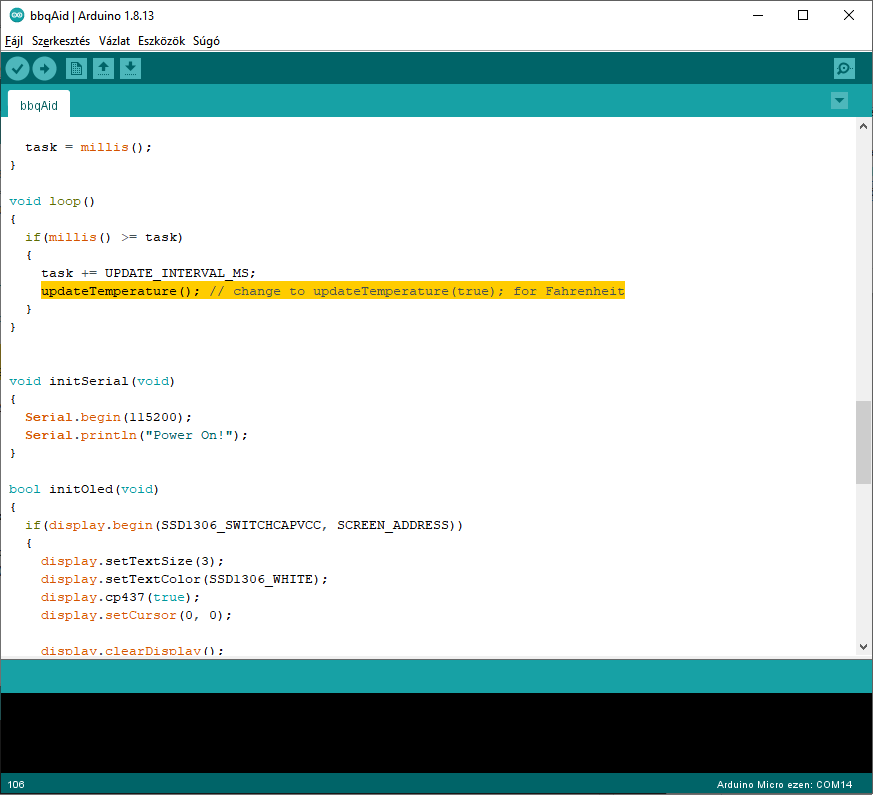Click 'display.setTextColor(SSD1306_WHITE);' line
The height and width of the screenshot is (795, 873).
click(x=184, y=579)
